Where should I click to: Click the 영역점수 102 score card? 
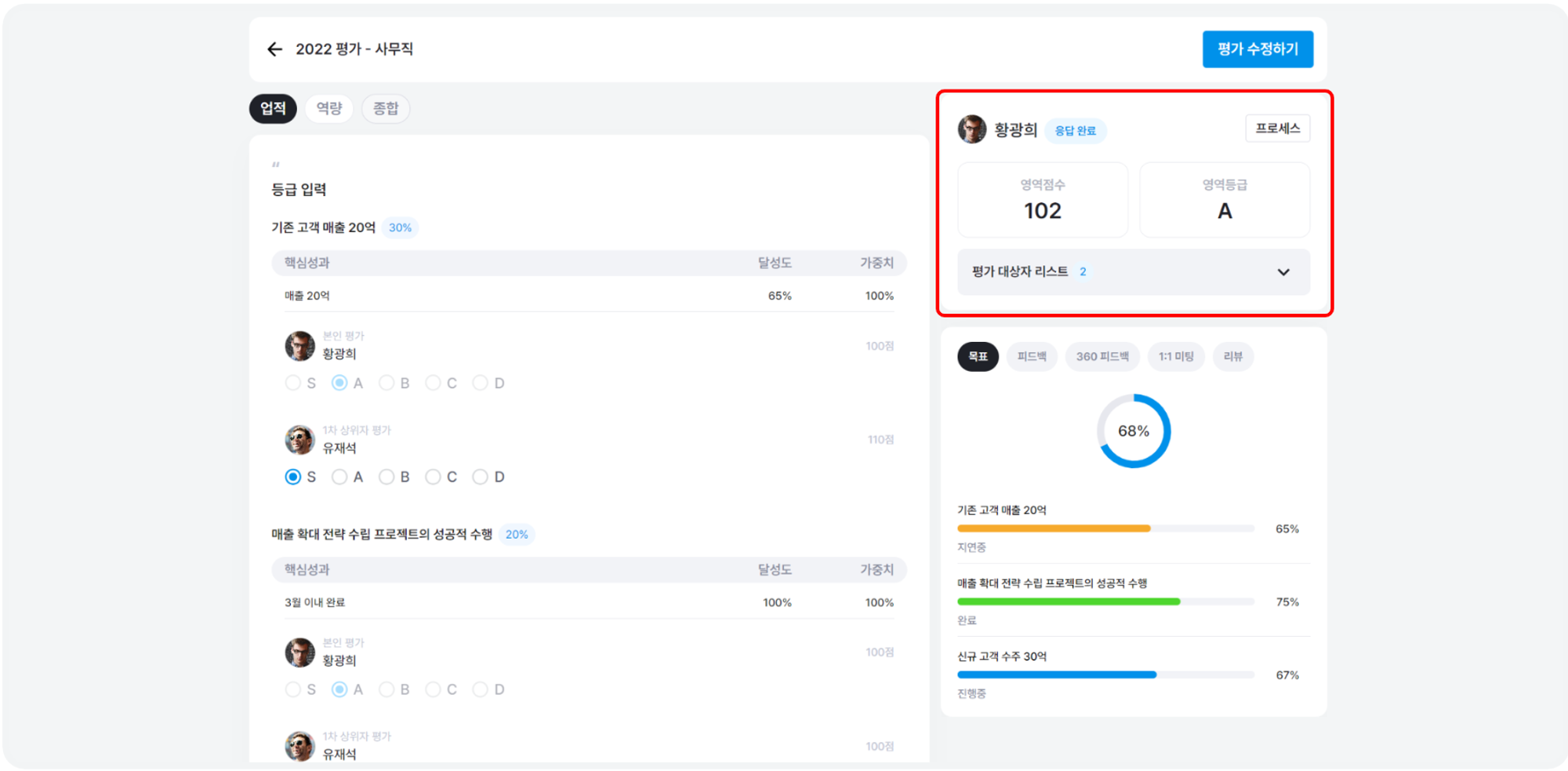[x=1042, y=200]
